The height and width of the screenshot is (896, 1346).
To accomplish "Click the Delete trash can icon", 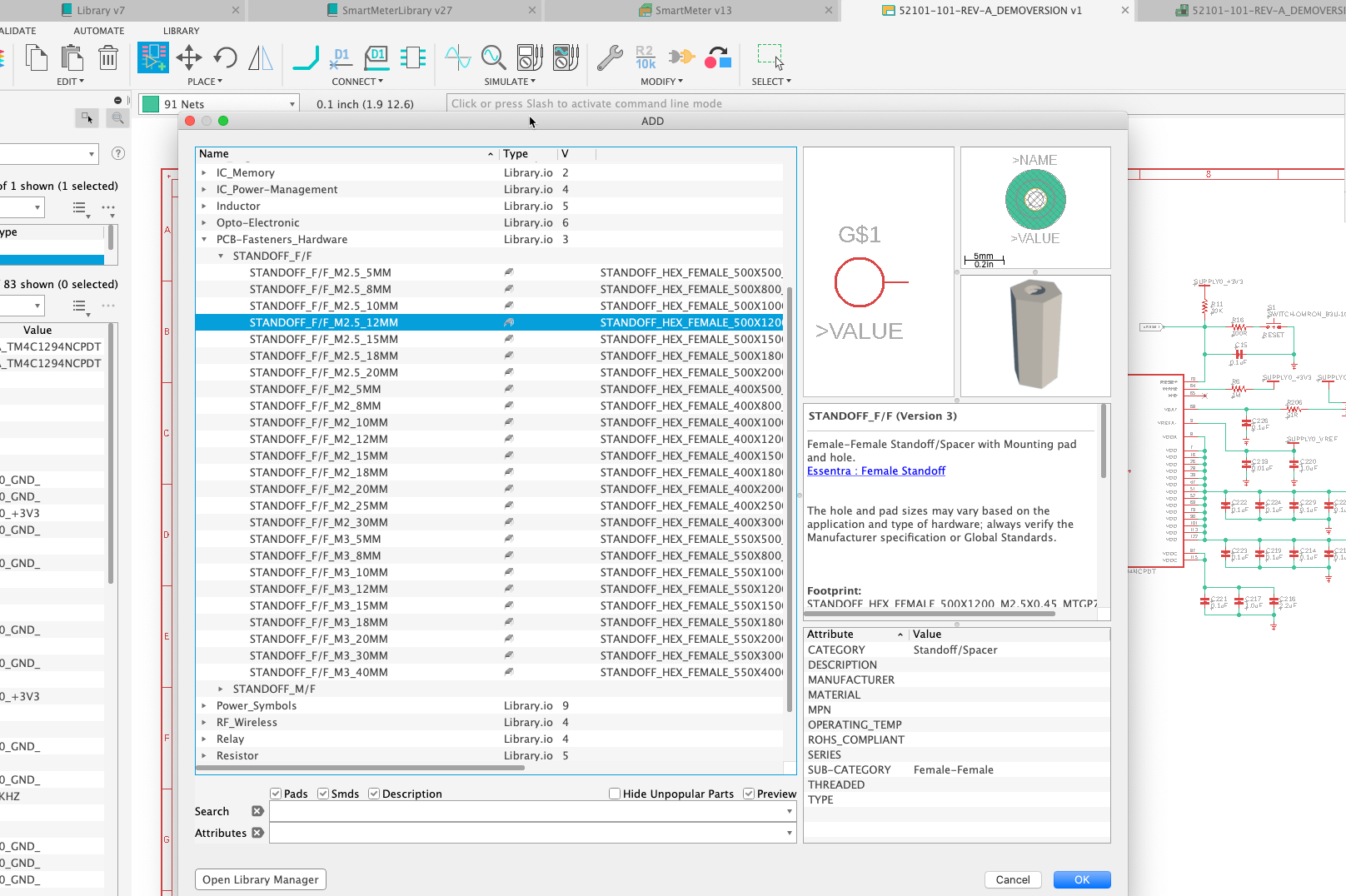I will pyautogui.click(x=108, y=57).
